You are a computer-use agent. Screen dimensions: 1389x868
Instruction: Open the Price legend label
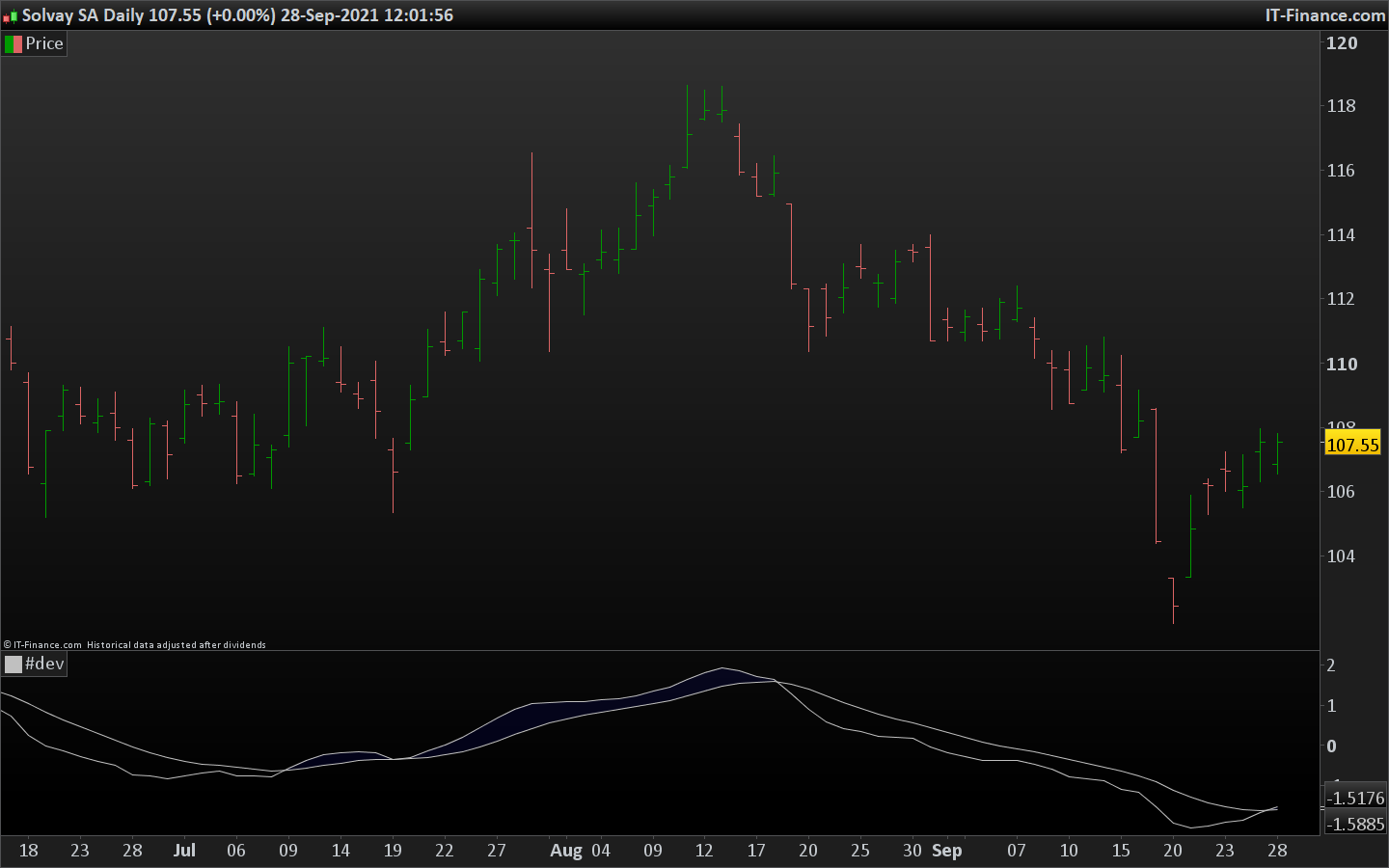[x=44, y=43]
